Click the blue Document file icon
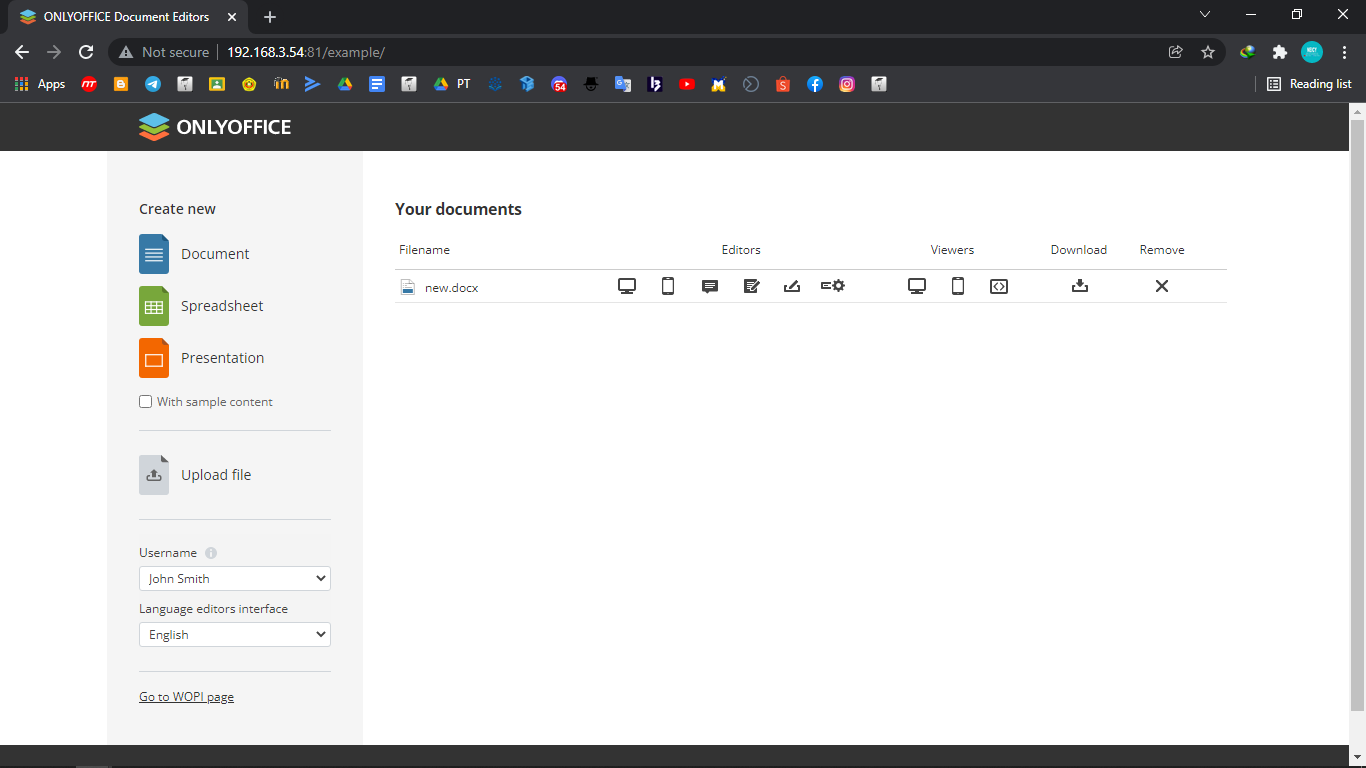 (154, 254)
